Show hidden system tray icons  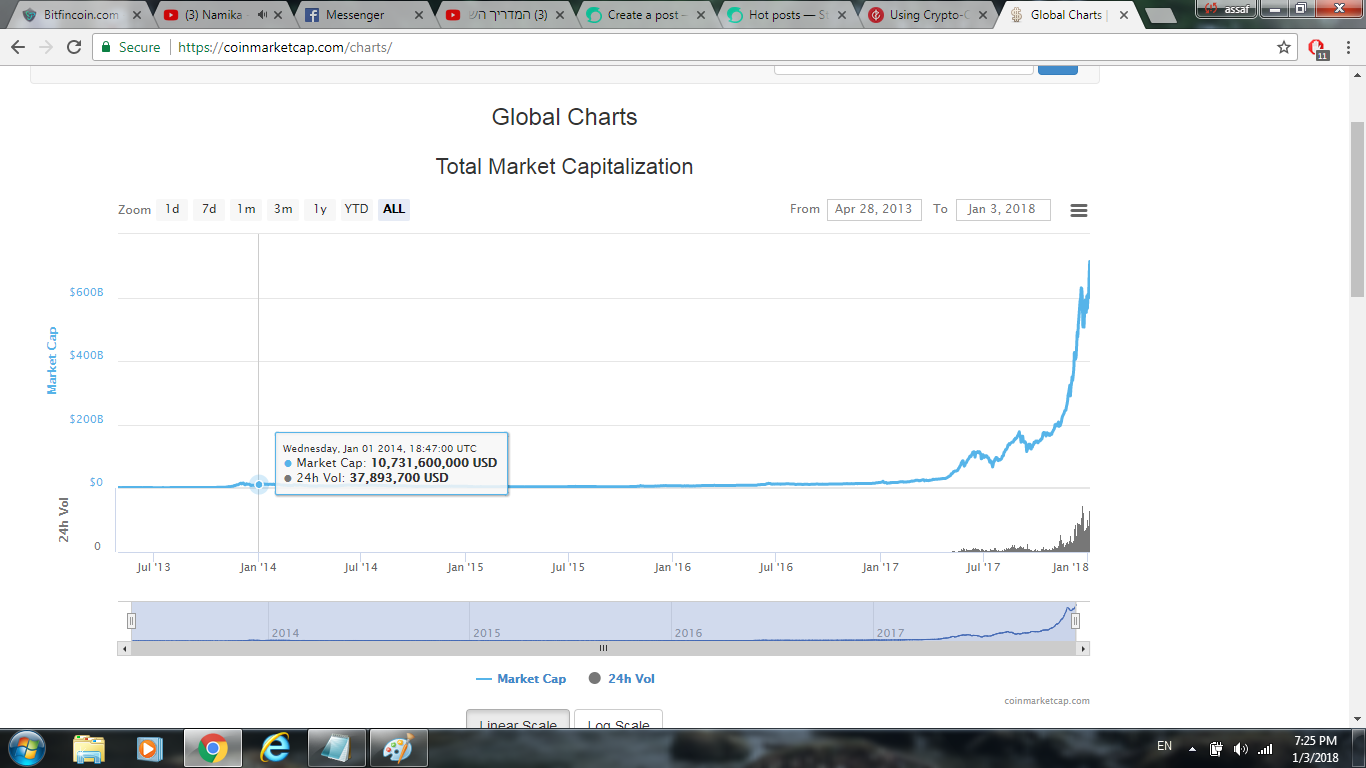[x=1192, y=748]
